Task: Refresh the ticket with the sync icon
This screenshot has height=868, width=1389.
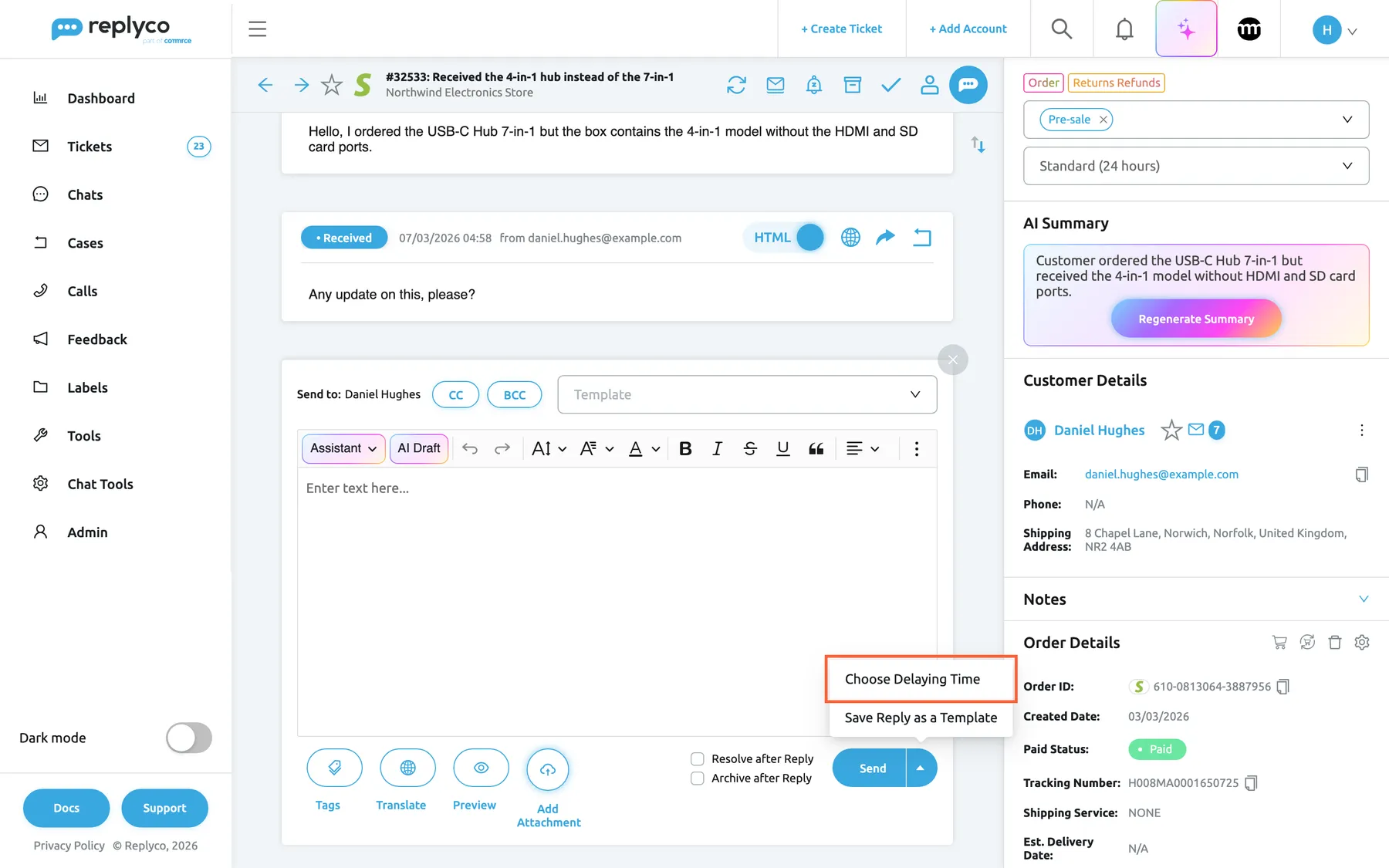Action: coord(737,85)
